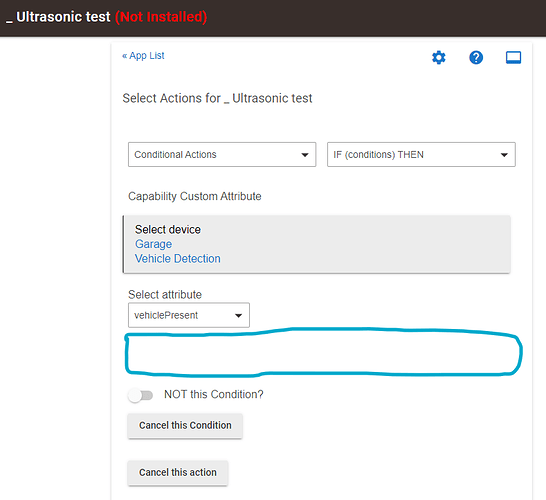This screenshot has height=500, width=546.
Task: Click Cancel this action button
Action: click(x=178, y=472)
